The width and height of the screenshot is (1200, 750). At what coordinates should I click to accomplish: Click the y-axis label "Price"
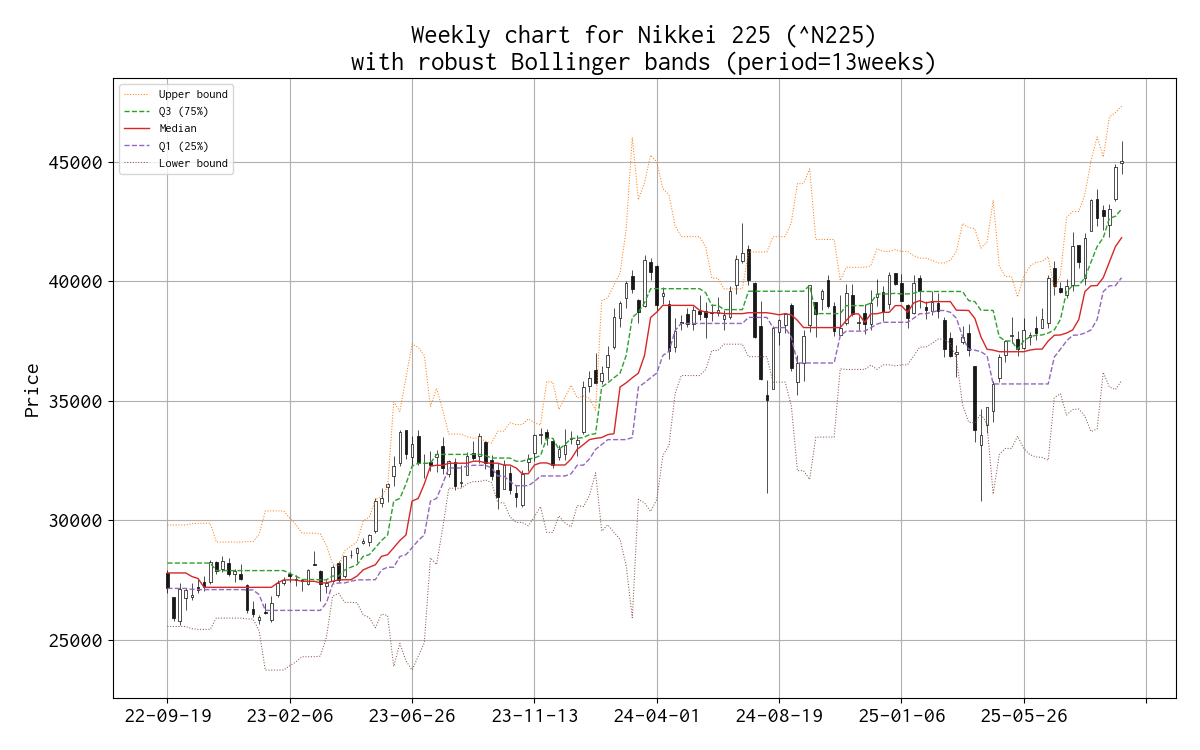click(x=32, y=390)
